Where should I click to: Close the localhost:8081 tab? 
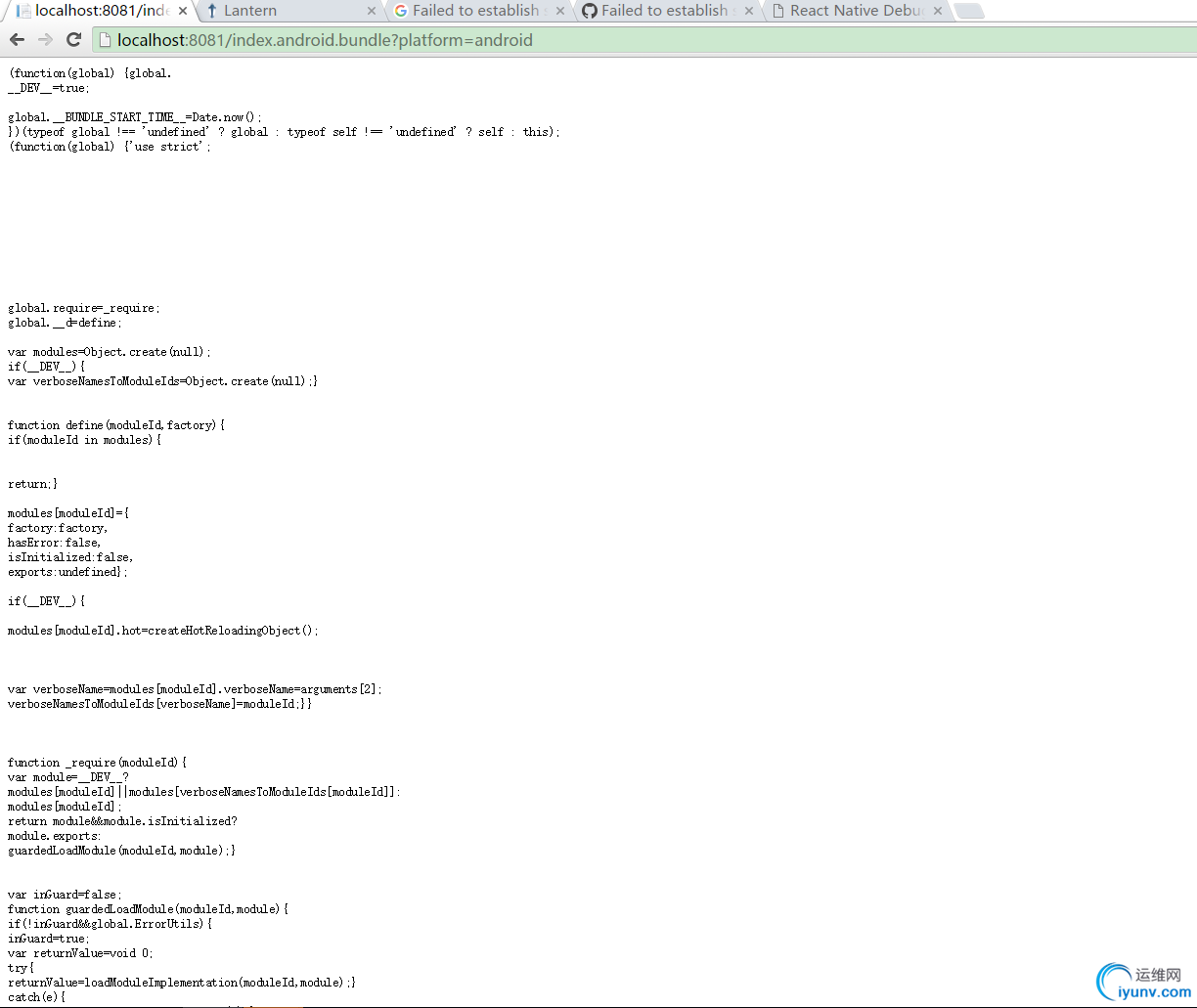pos(183,11)
